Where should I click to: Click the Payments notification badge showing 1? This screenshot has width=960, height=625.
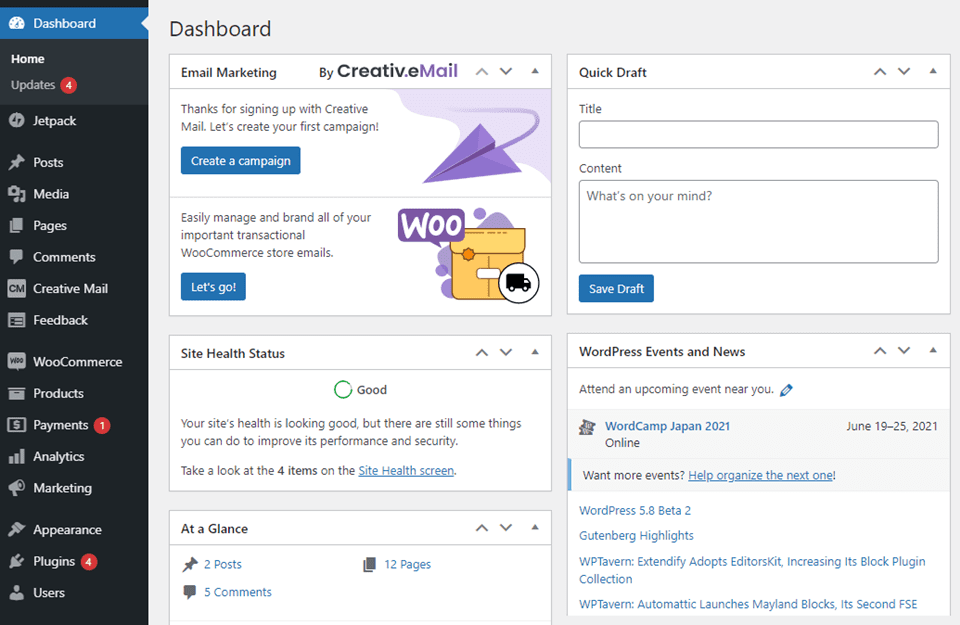(x=102, y=425)
